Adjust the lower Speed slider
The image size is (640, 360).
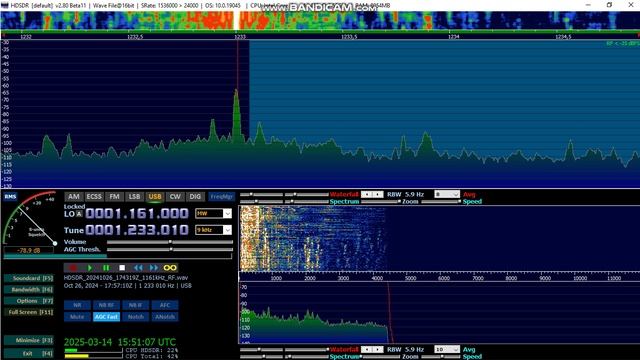pyautogui.click(x=441, y=357)
